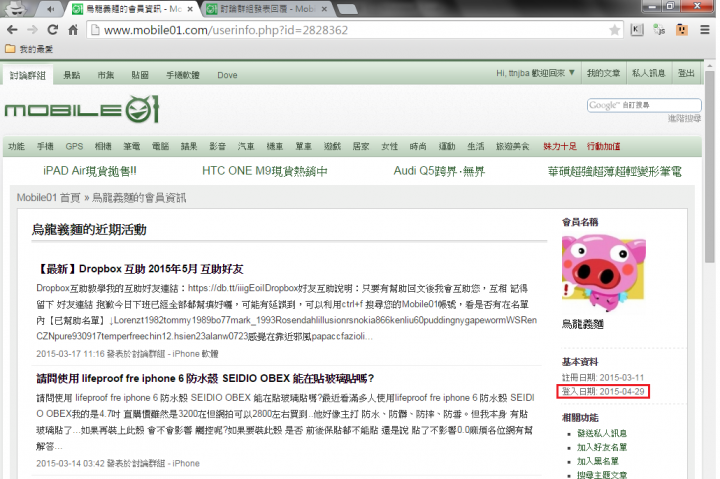Screen dimensions: 720x479
Task: Click the Google custom search field
Action: point(644,105)
